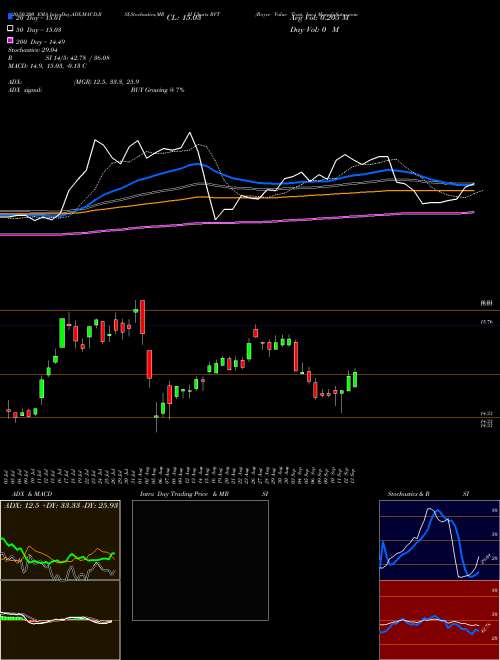The height and width of the screenshot is (660, 500).
Task: Open the blue Stochastics chart panel
Action: coord(439,540)
